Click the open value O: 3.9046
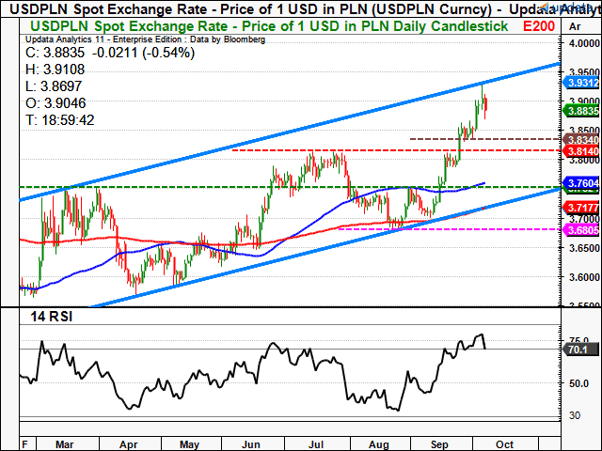This screenshot has width=602, height=451. [x=56, y=103]
